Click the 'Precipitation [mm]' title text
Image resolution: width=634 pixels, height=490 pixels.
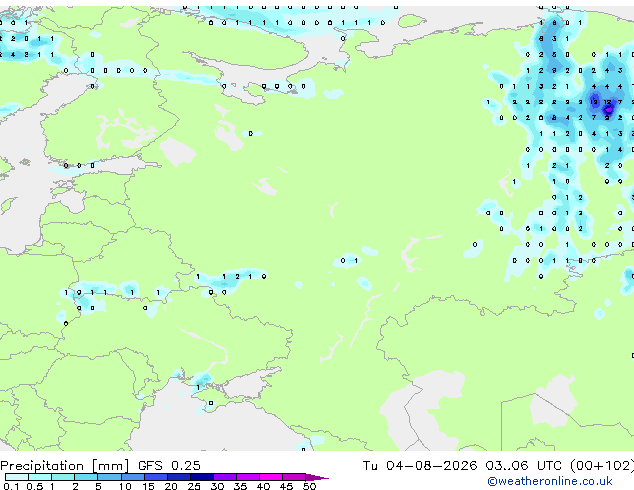click(x=65, y=466)
